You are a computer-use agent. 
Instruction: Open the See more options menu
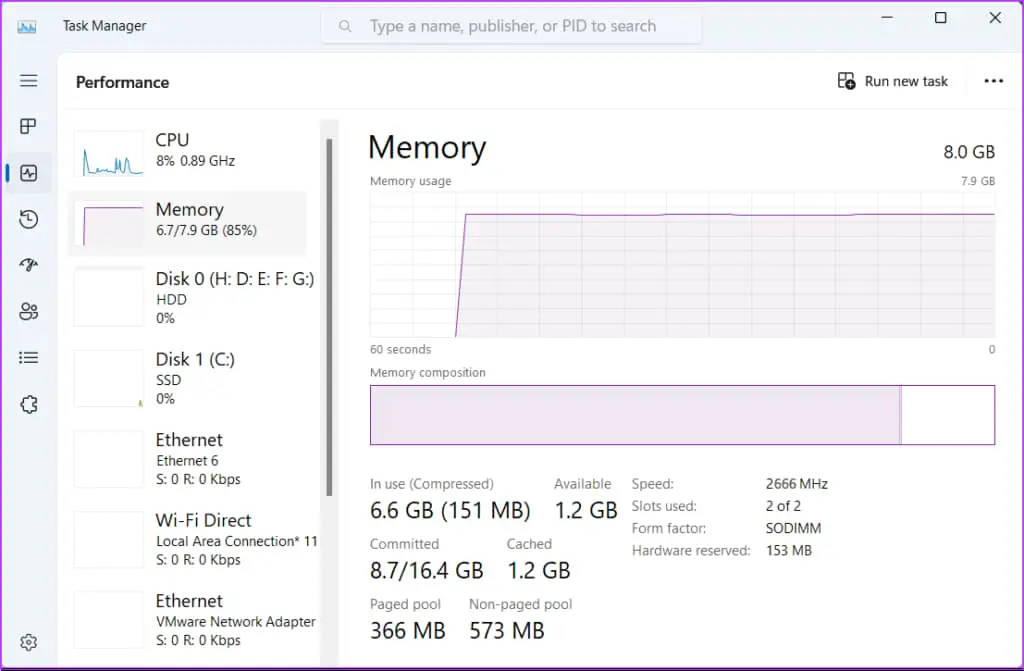[993, 81]
